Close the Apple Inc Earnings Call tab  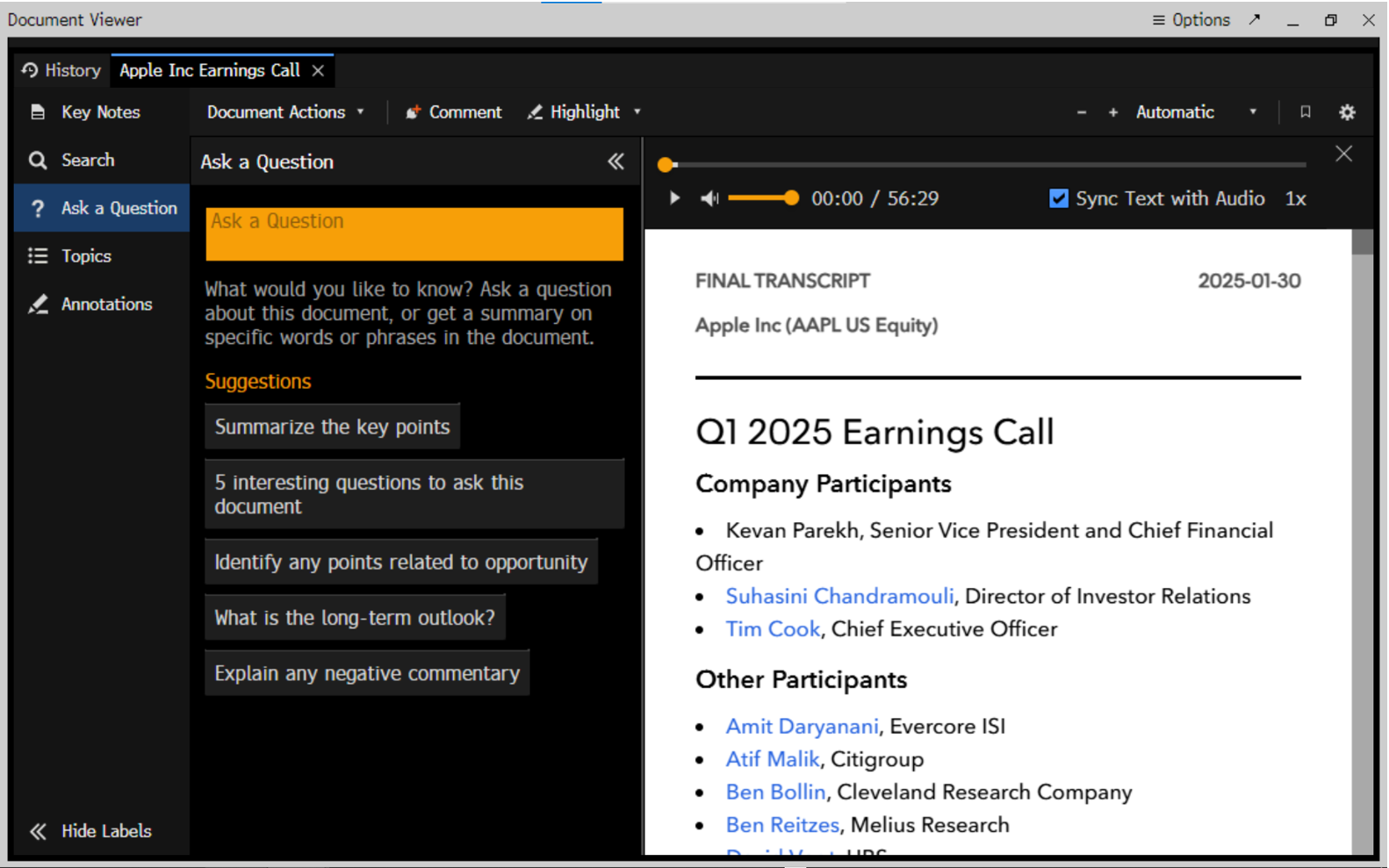click(x=318, y=71)
